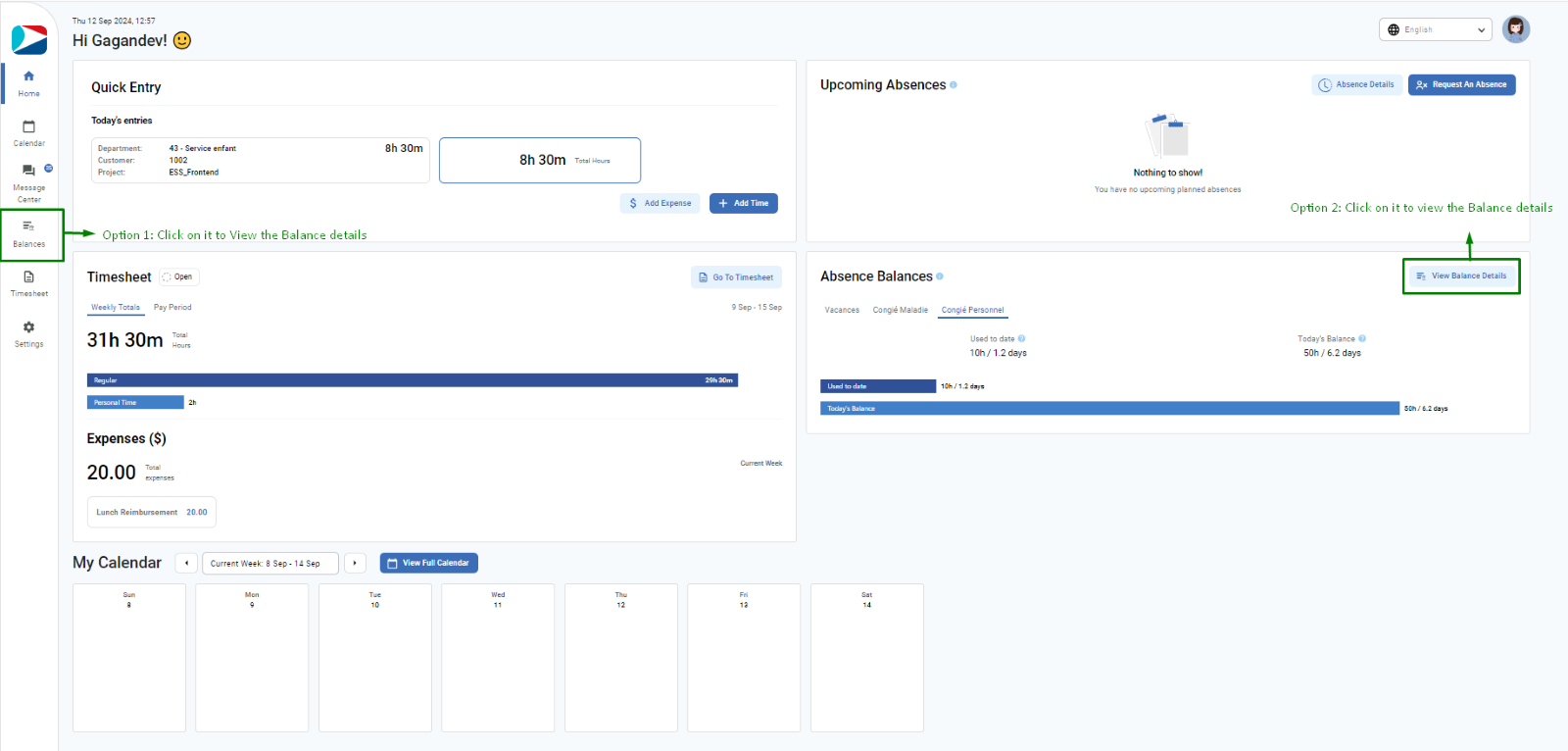Click the 'Nothing to show!' message

(x=1168, y=173)
